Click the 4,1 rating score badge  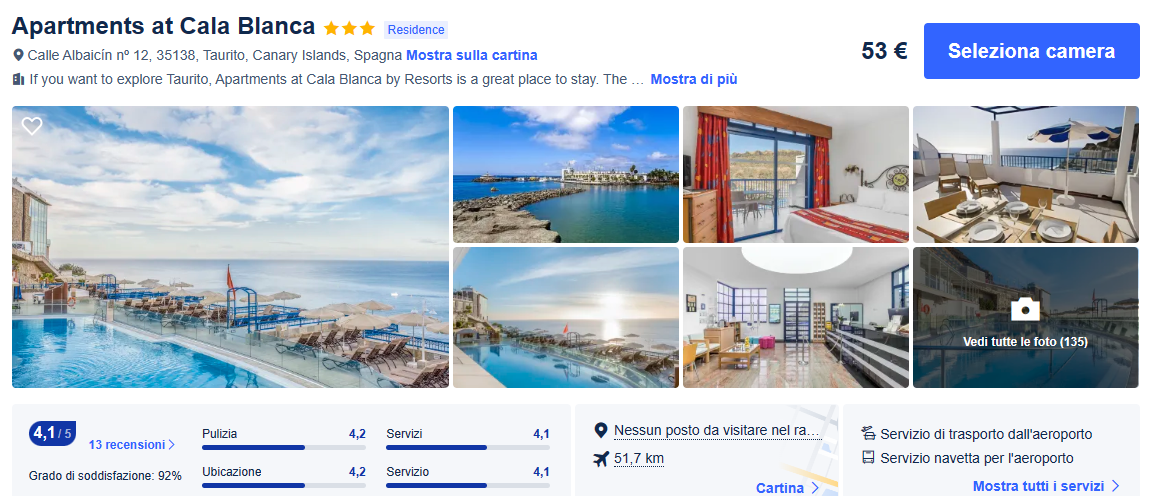52,433
